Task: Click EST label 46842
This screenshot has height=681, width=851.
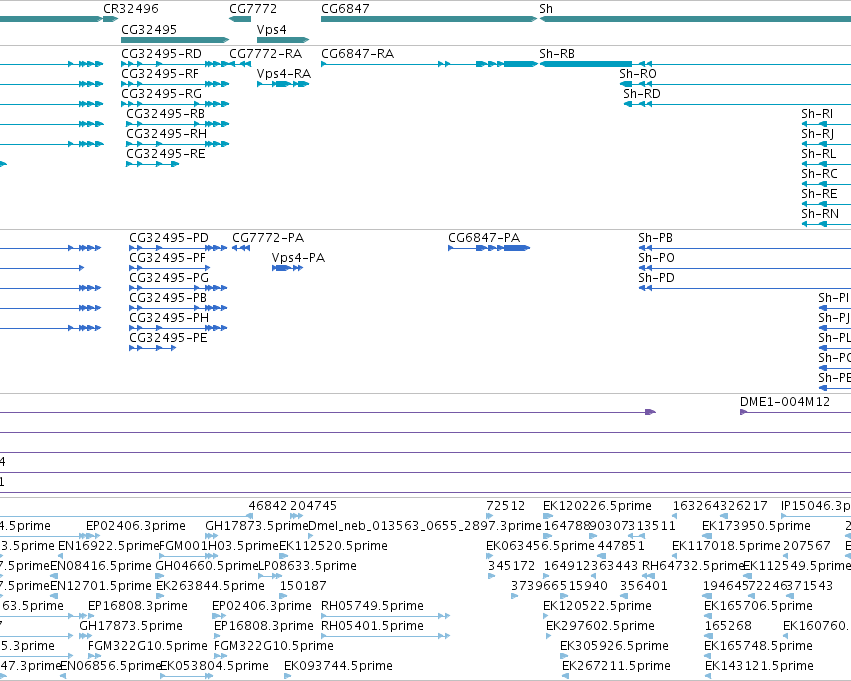Action: [268, 506]
